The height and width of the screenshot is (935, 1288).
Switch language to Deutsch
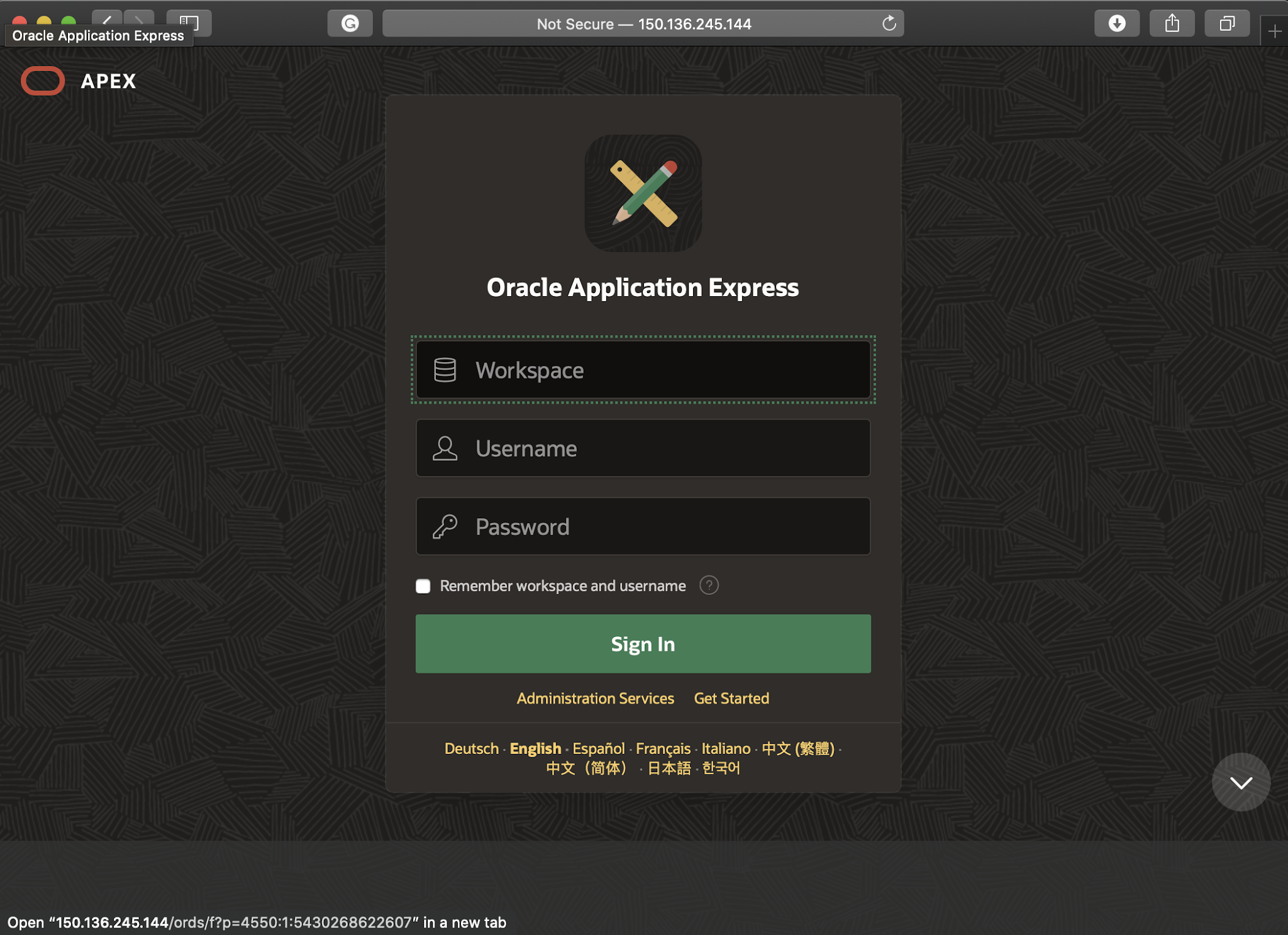coord(471,748)
